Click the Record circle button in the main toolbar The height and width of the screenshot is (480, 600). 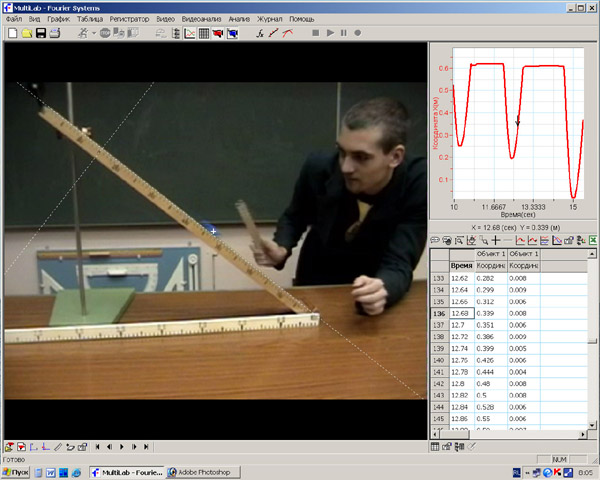pos(357,33)
